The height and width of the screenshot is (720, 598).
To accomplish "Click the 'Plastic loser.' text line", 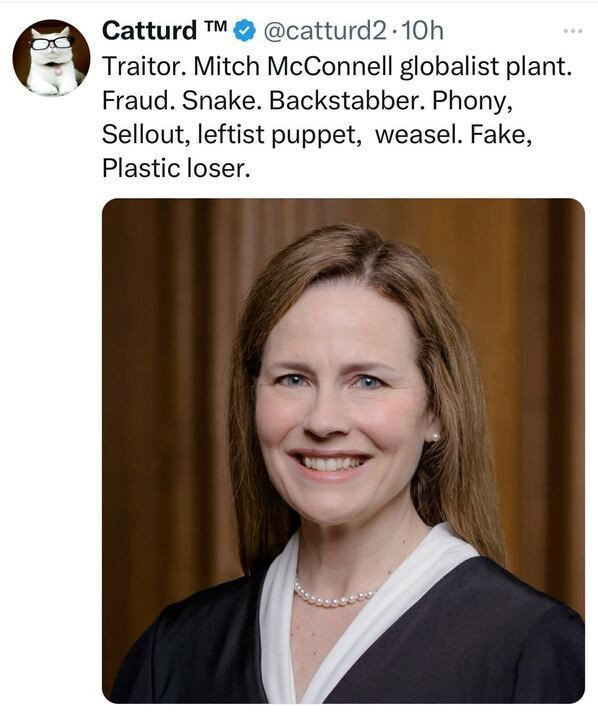I will point(176,168).
